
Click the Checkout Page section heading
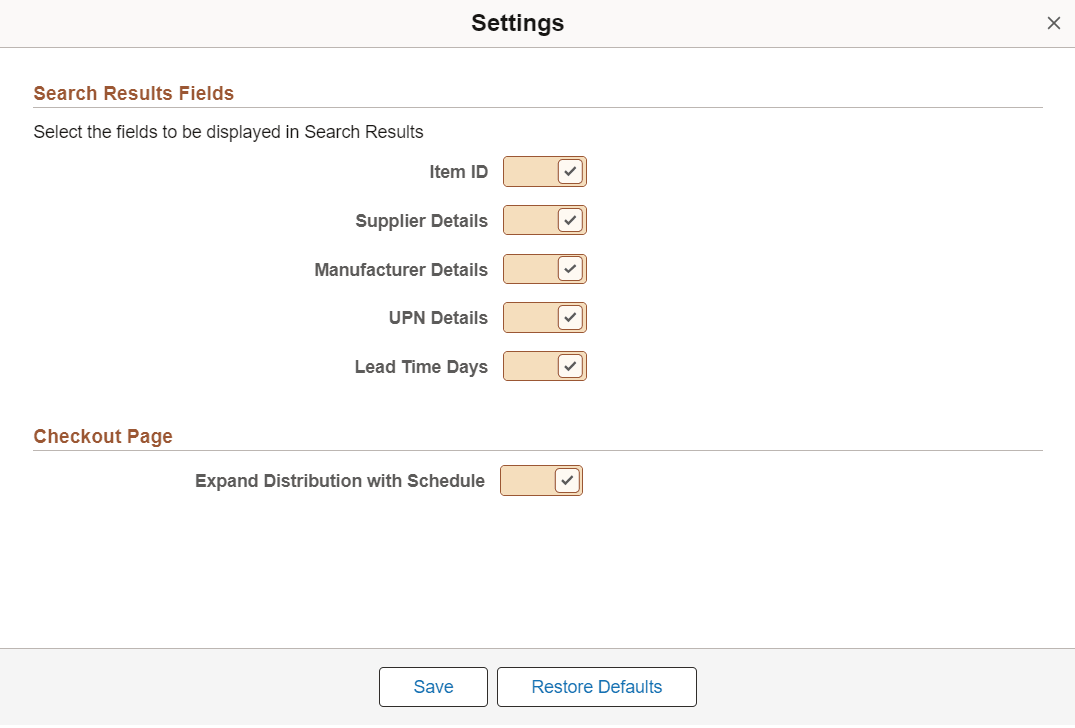coord(103,436)
